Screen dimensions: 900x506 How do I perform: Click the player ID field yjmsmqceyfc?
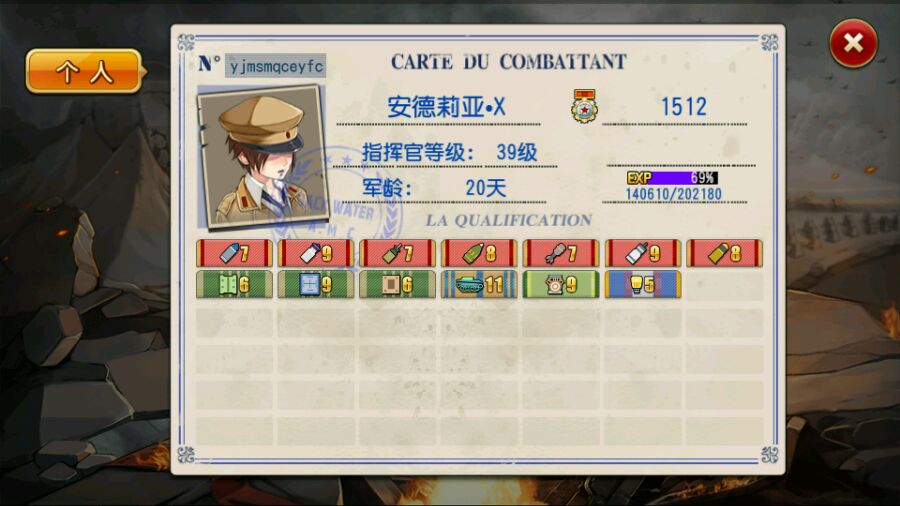276,66
